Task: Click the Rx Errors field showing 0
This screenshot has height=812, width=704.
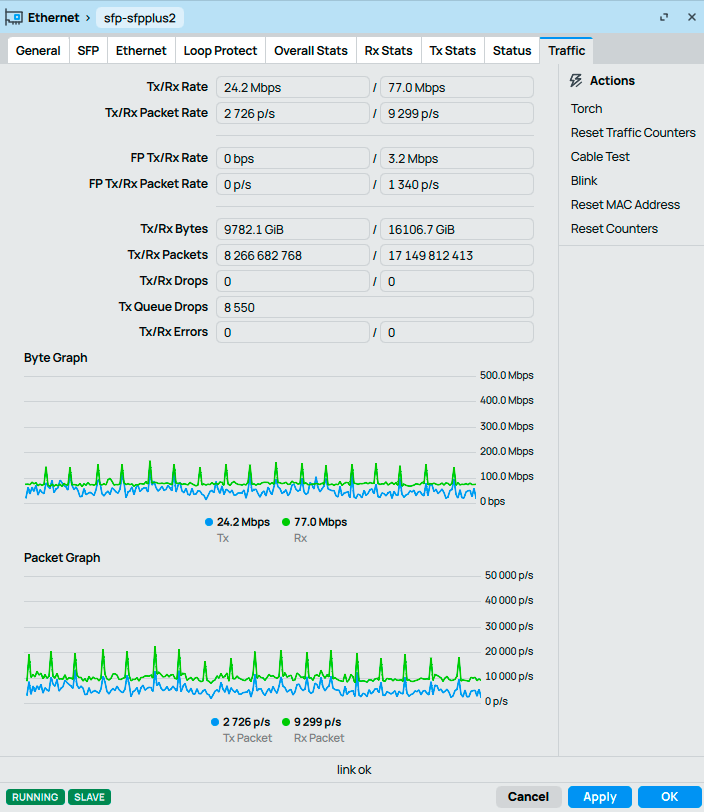Action: (x=457, y=332)
